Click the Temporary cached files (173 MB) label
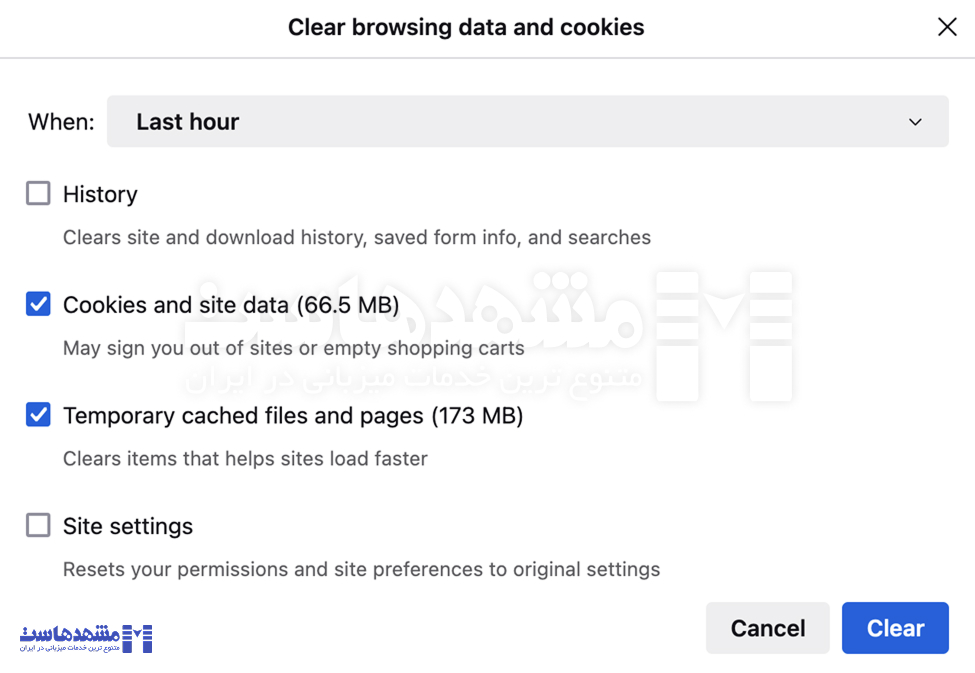The width and height of the screenshot is (975, 673). pyautogui.click(x=293, y=415)
